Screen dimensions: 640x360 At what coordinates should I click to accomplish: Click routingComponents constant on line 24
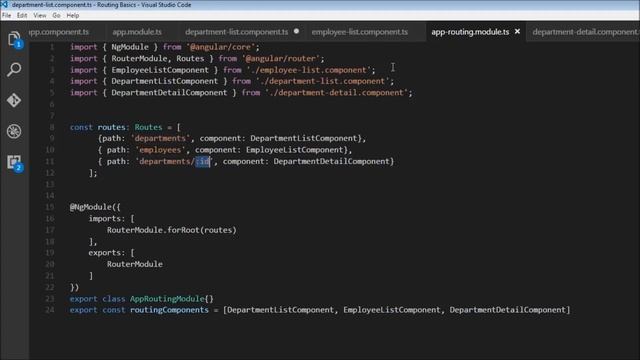(169, 310)
